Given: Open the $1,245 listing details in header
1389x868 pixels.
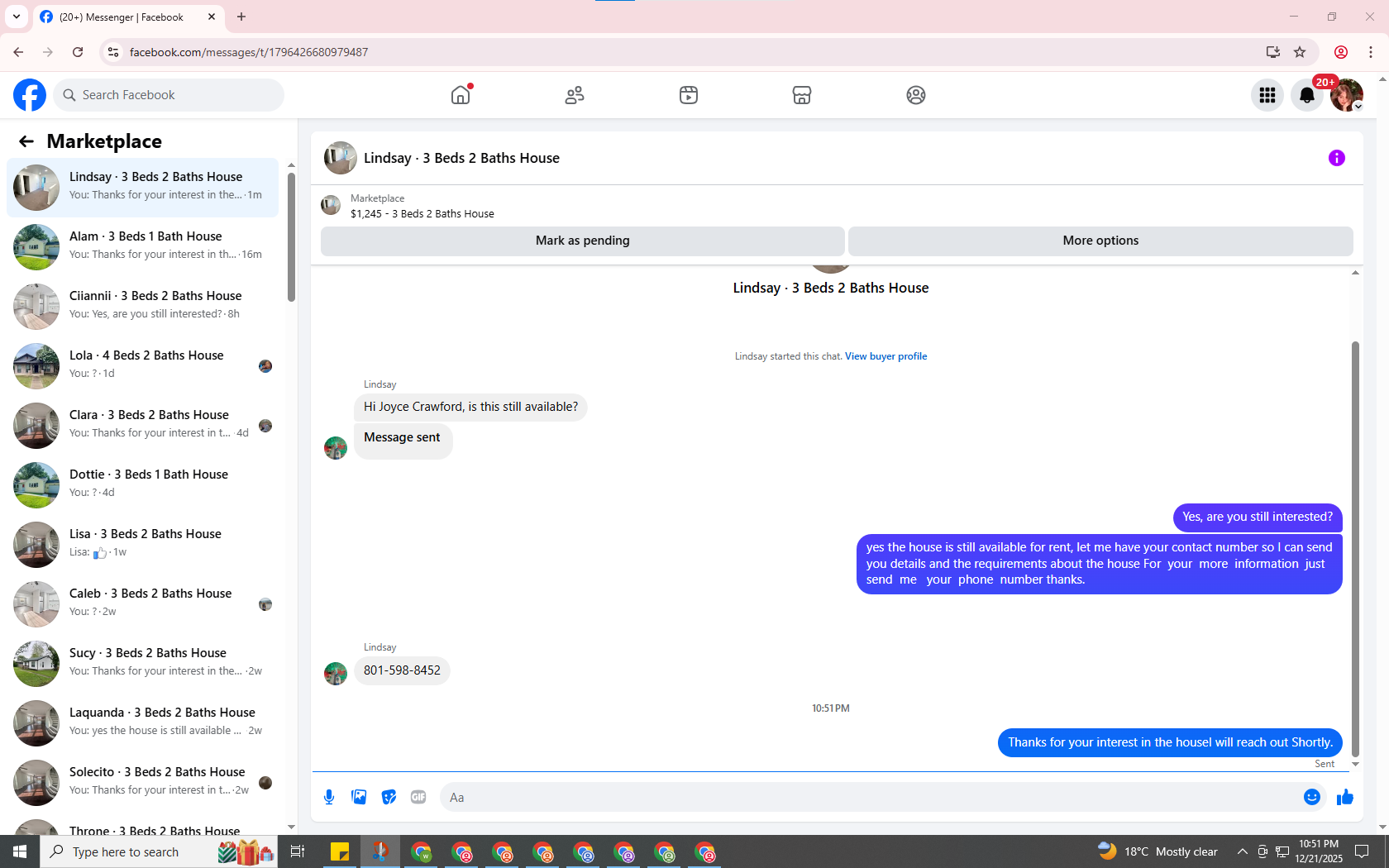Looking at the screenshot, I should (x=422, y=213).
